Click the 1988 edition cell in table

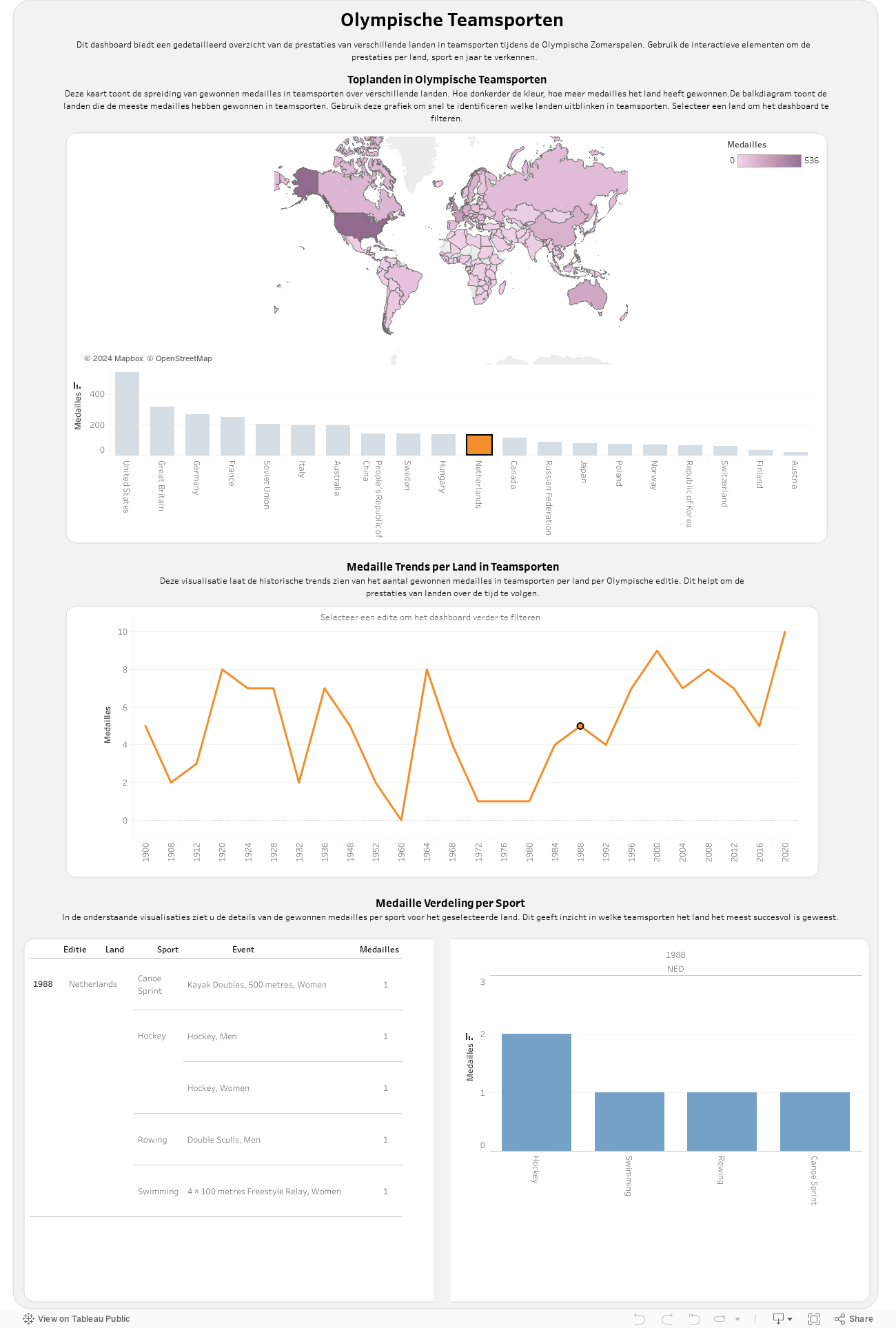coord(43,984)
